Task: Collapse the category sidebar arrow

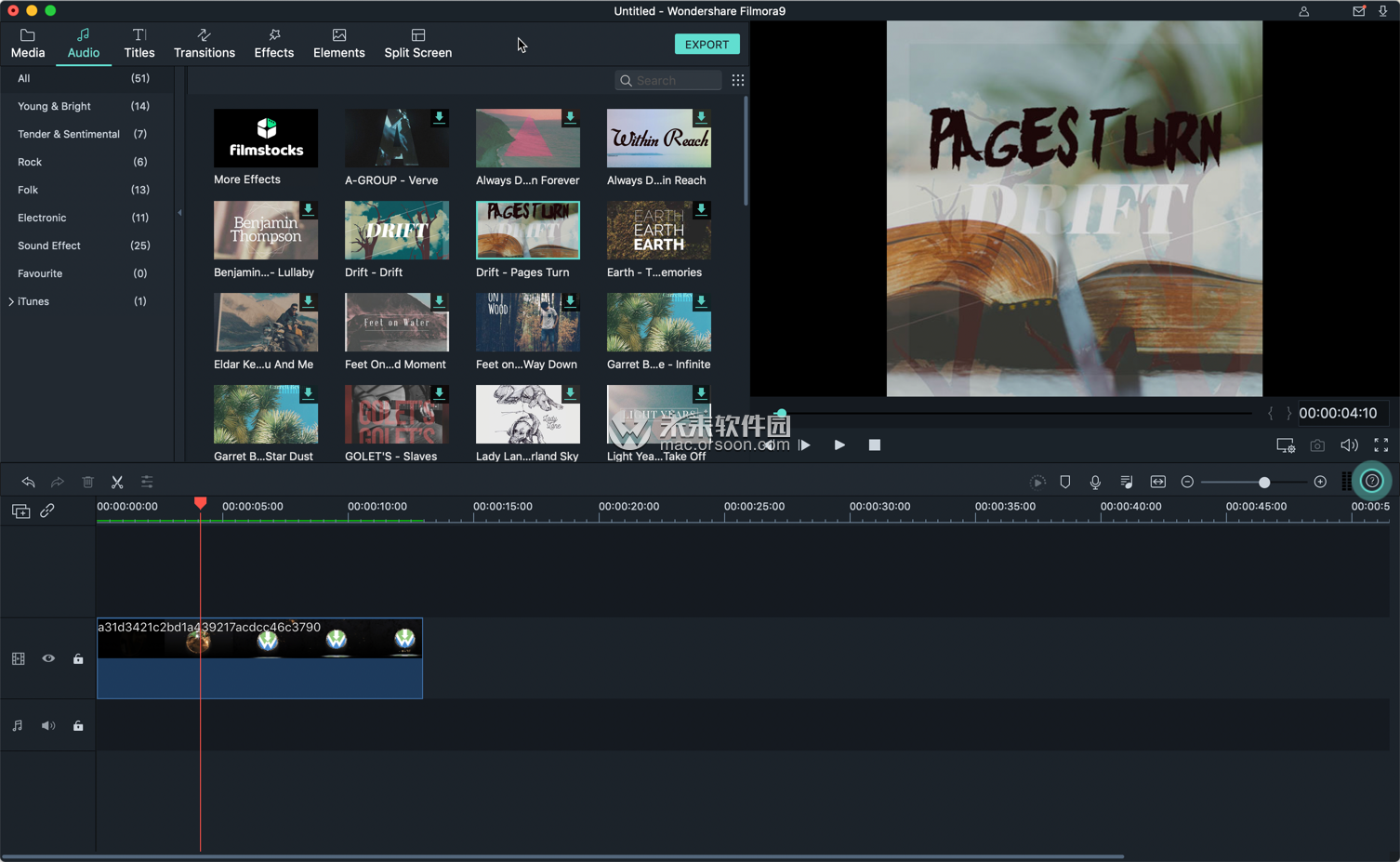Action: 179,213
